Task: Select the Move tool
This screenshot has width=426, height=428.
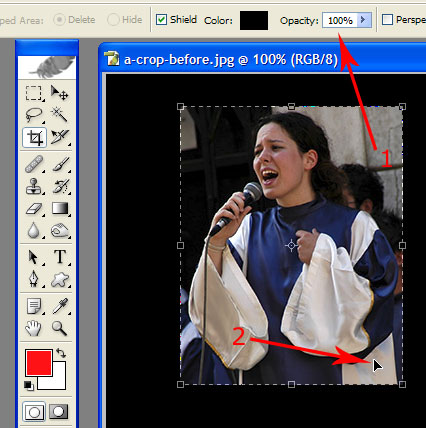Action: tap(60, 93)
